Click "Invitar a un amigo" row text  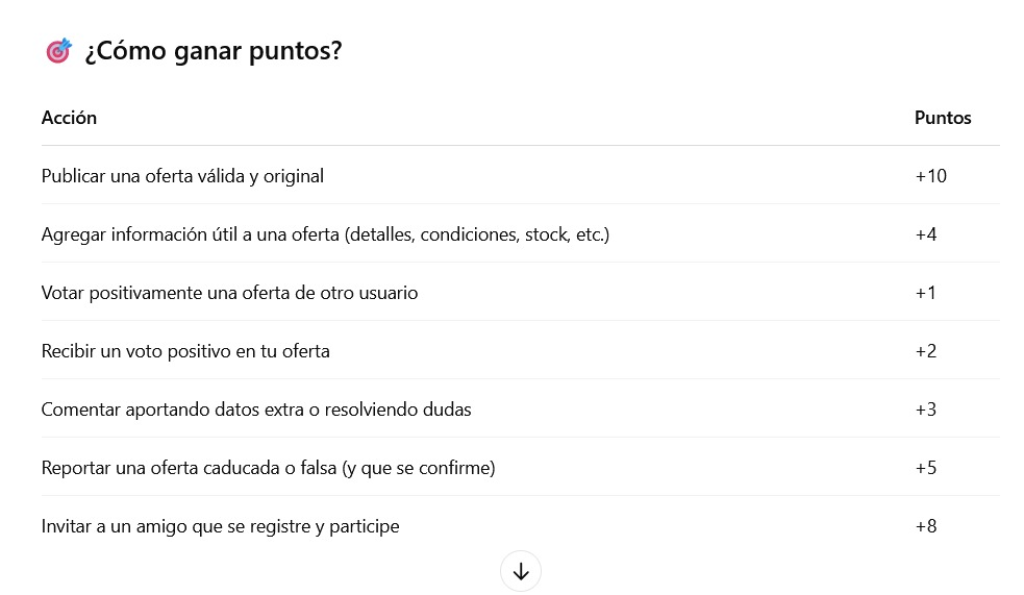(220, 525)
